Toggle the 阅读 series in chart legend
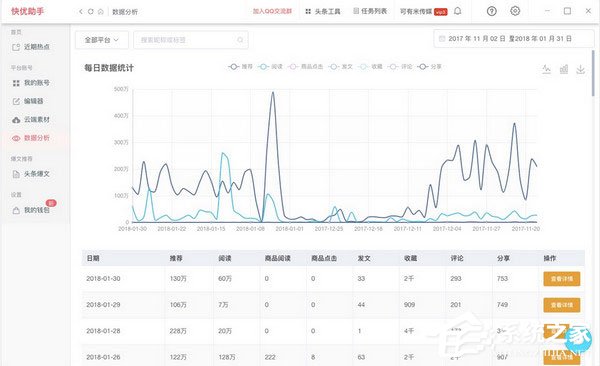Viewport: 600px width, 366px height. click(x=270, y=67)
